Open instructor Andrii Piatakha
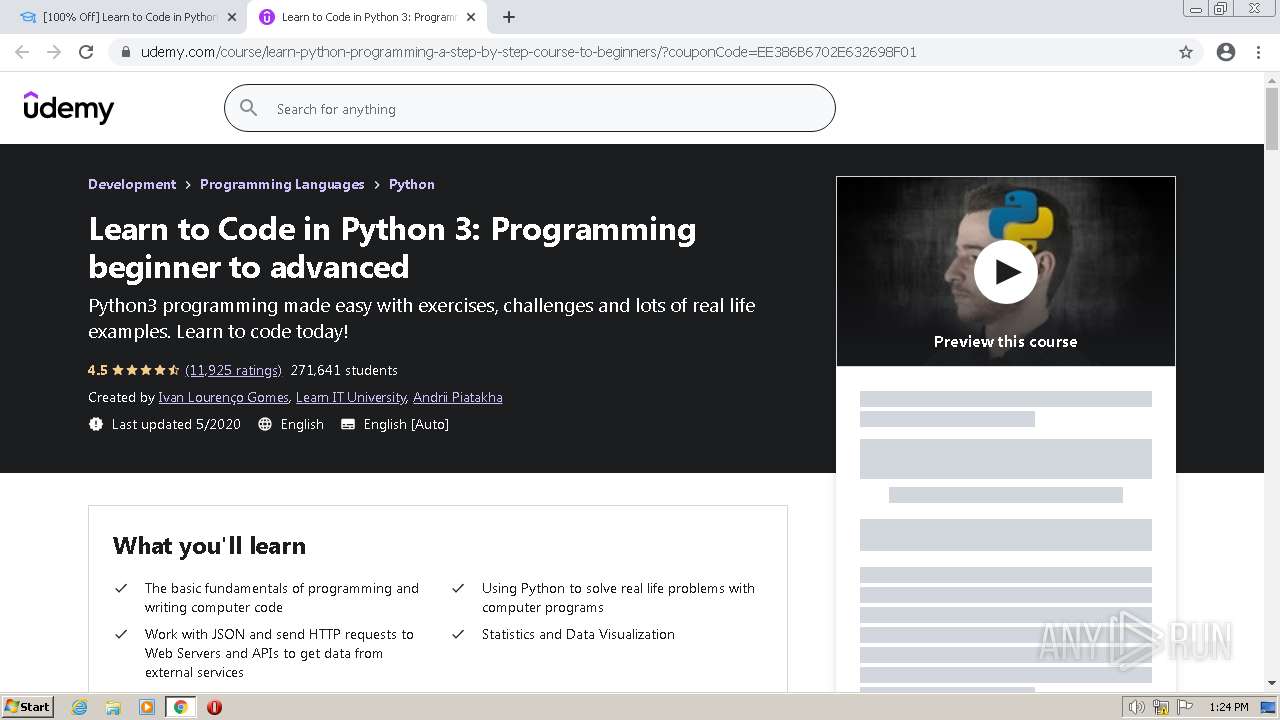The width and height of the screenshot is (1280, 720). tap(458, 397)
